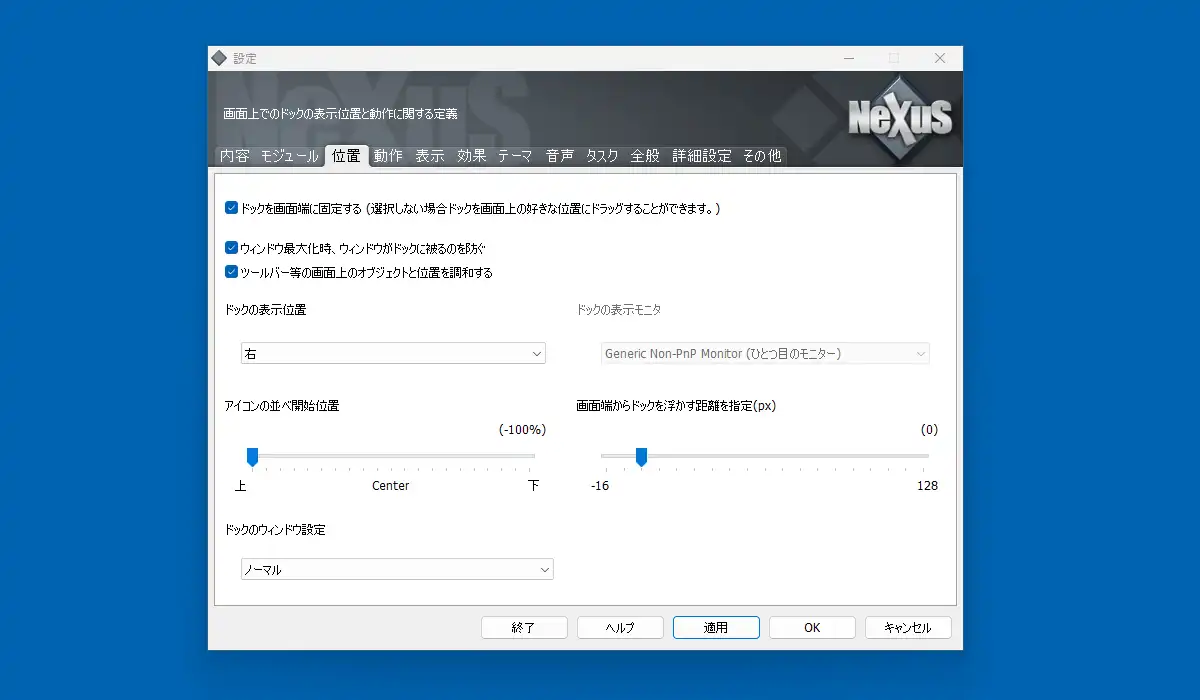The height and width of the screenshot is (700, 1200).
Task: Close the 設定 window
Action: pos(939,58)
